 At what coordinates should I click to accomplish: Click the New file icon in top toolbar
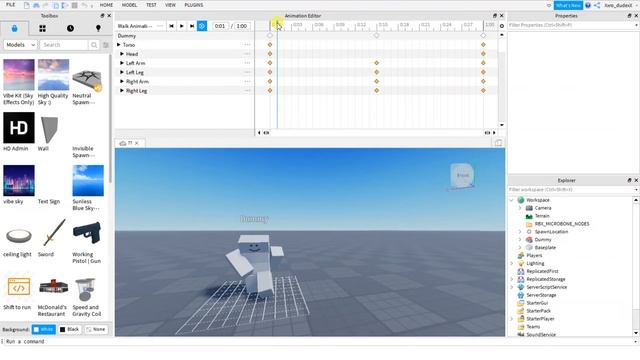tap(27, 5)
